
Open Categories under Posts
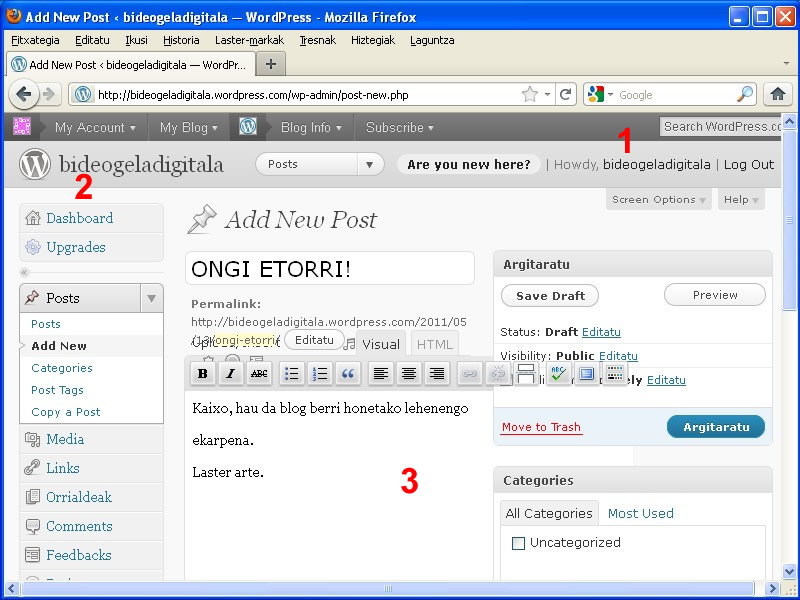[x=62, y=368]
